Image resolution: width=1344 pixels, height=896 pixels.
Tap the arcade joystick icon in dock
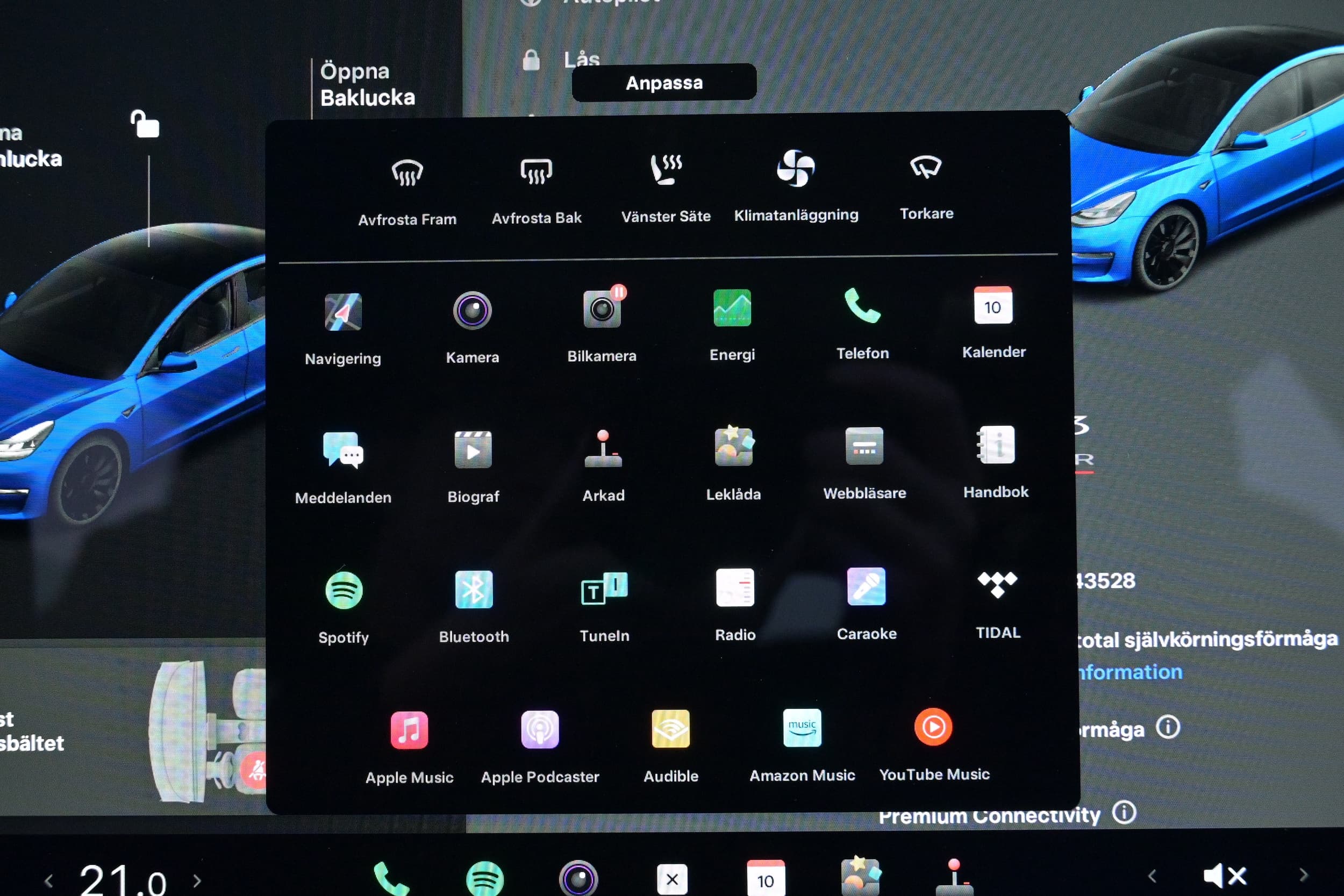954,877
